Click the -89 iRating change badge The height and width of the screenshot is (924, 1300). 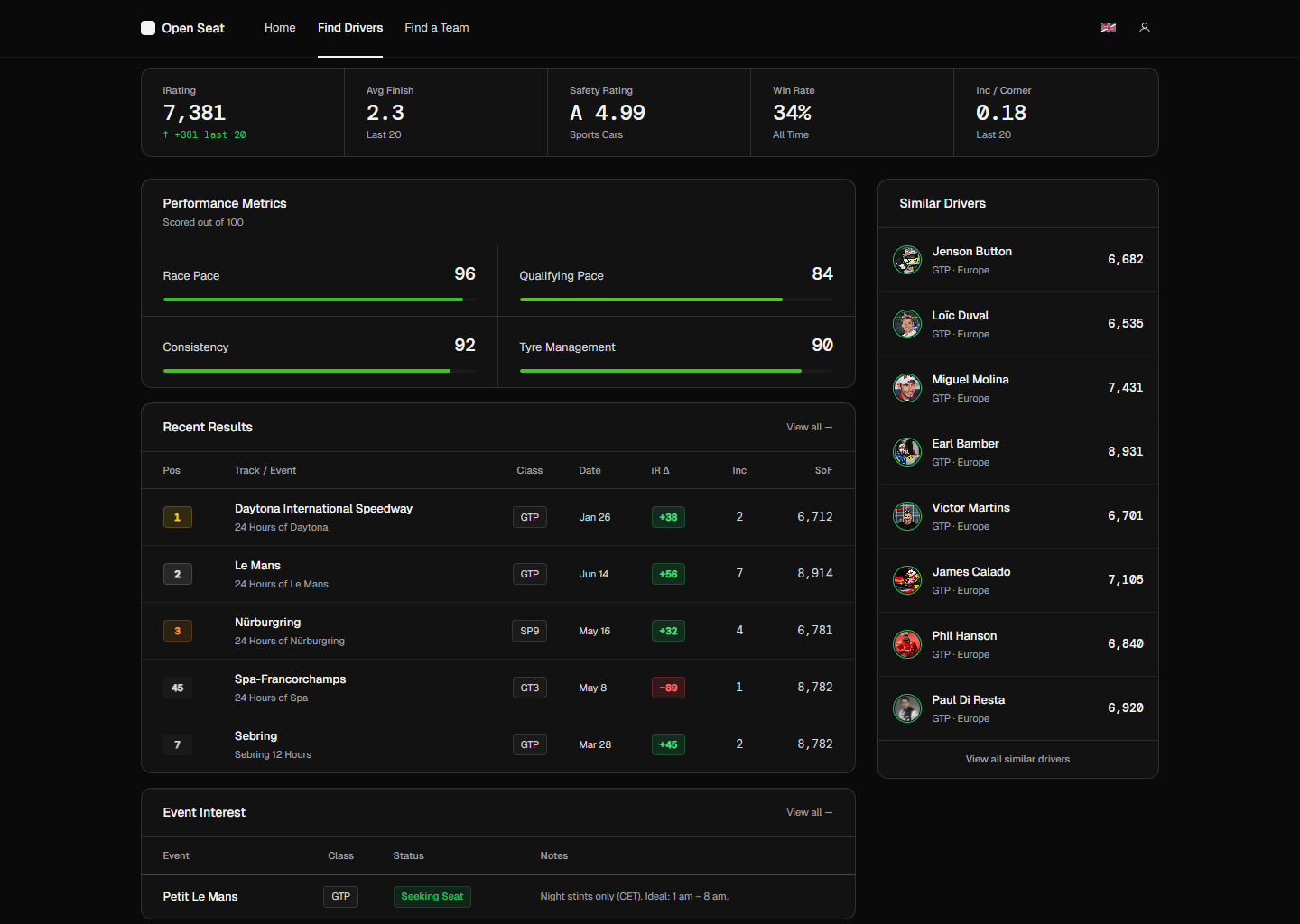pos(668,688)
